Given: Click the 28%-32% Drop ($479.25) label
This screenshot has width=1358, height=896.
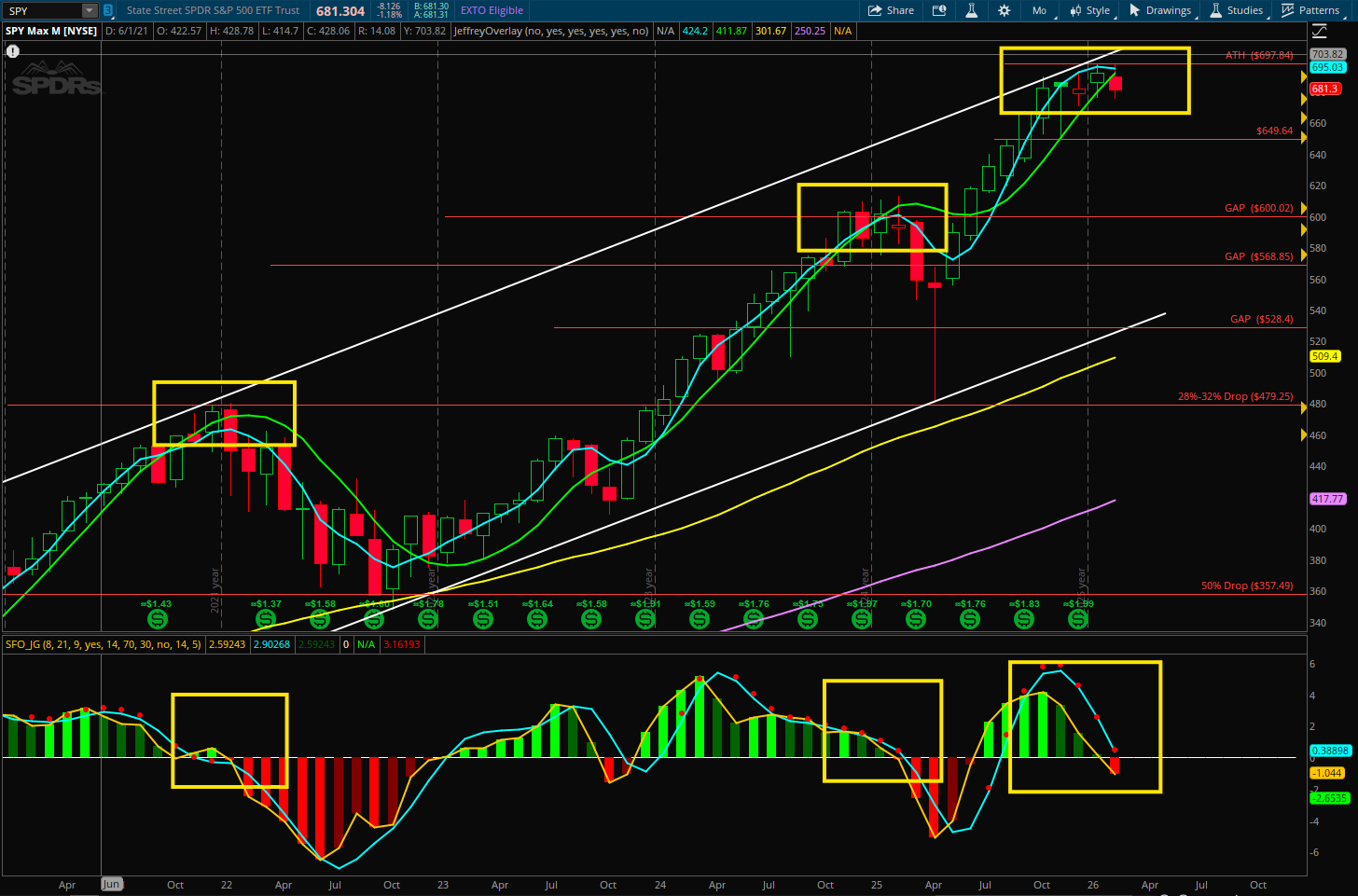Looking at the screenshot, I should [x=1235, y=396].
